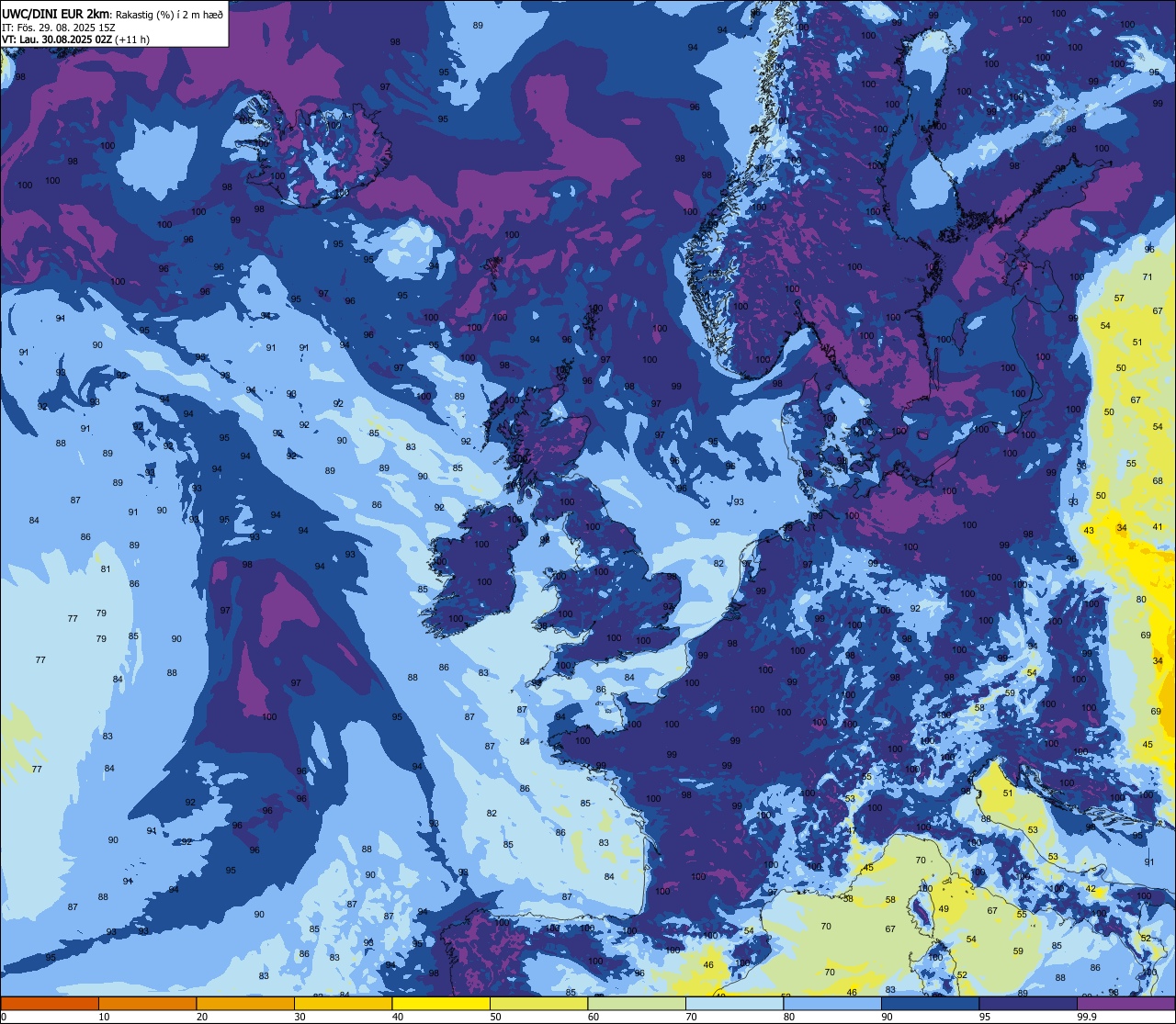This screenshot has width=1176, height=1024.
Task: Click the legend tick label 70
Action: pos(691,1017)
